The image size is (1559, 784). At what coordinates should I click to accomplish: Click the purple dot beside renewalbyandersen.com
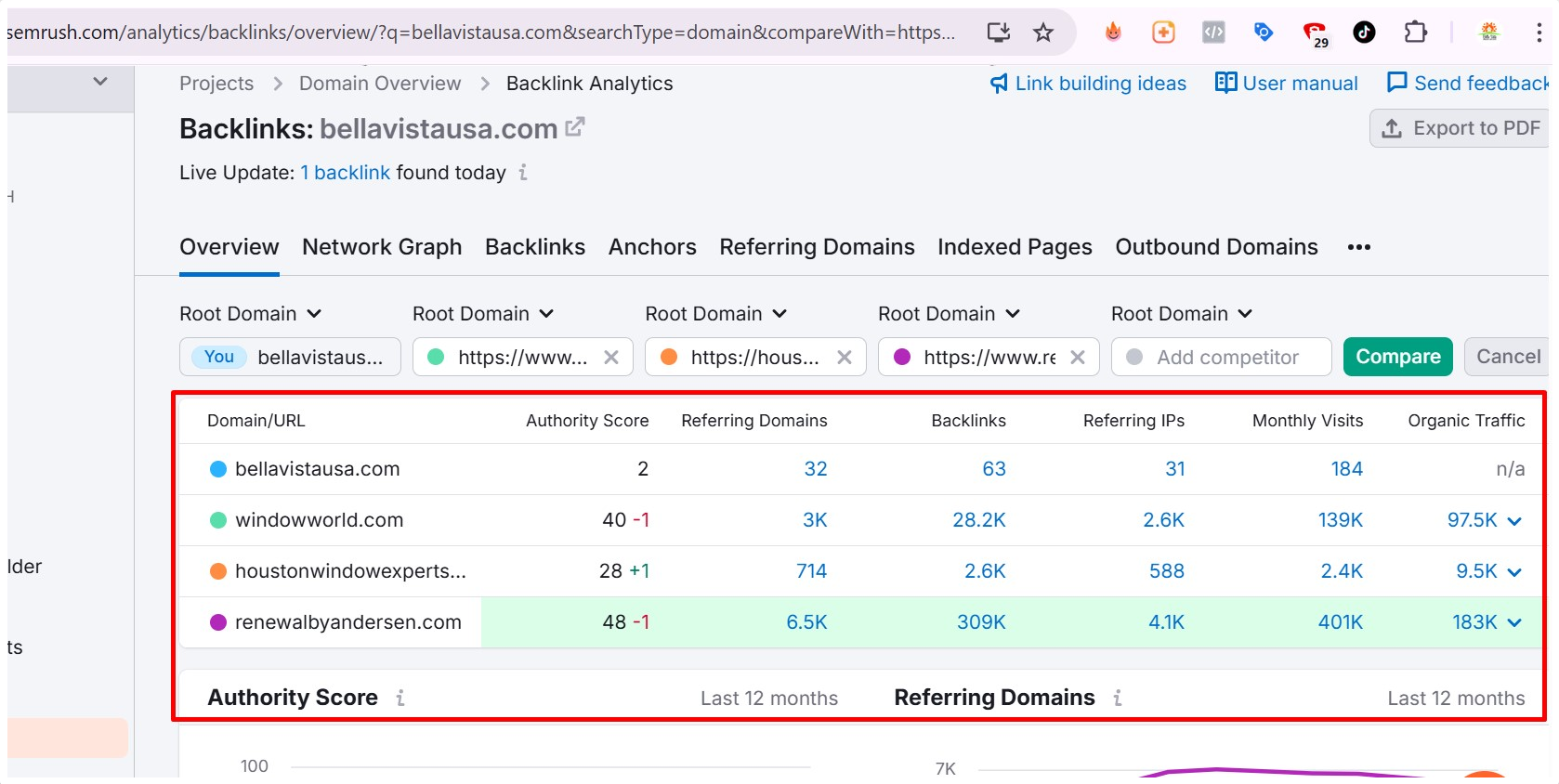click(x=218, y=622)
